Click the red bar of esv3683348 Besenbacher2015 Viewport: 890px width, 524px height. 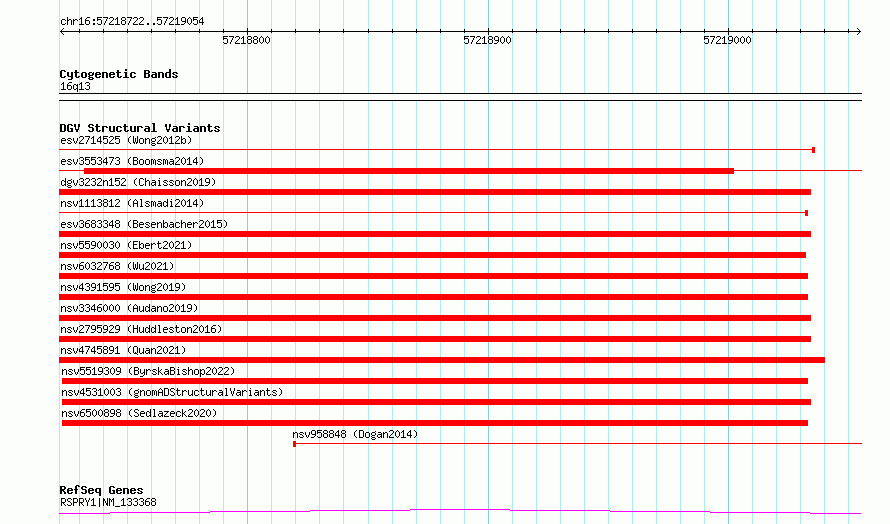pos(435,234)
